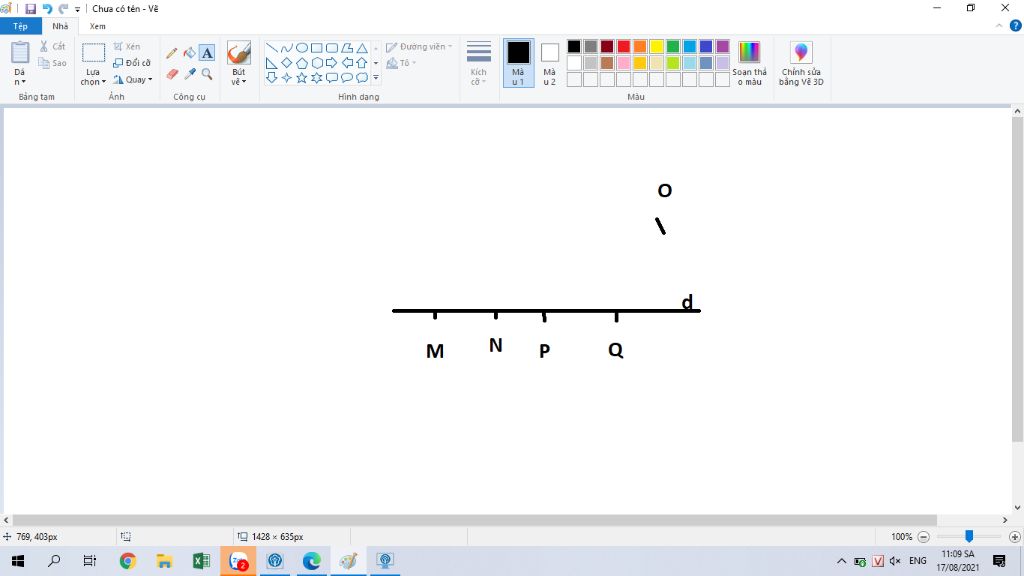The height and width of the screenshot is (576, 1024).
Task: Open the Paint help question mark
Action: pos(1016,26)
